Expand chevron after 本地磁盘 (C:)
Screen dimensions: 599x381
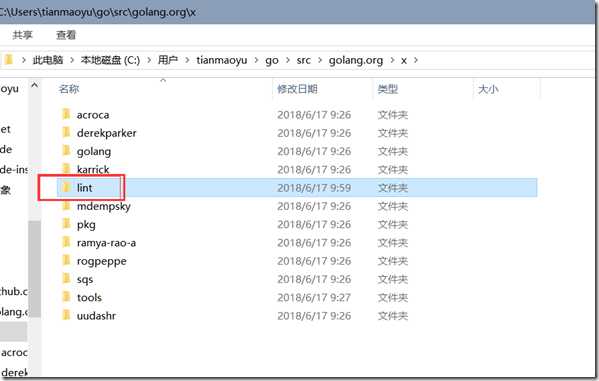click(149, 60)
